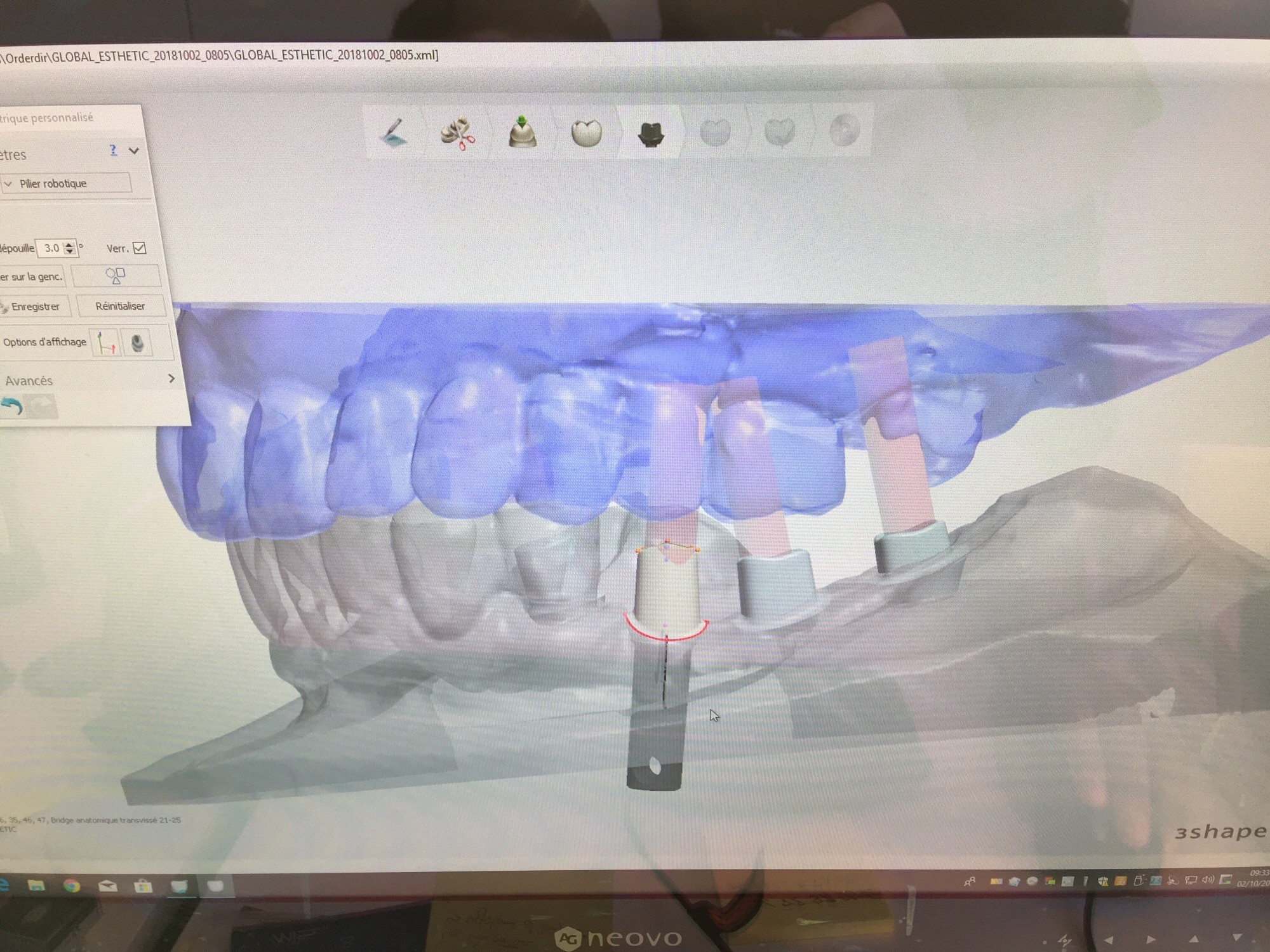1270x952 pixels.
Task: Open the second greyed-out tooth workflow step
Action: coord(780,132)
